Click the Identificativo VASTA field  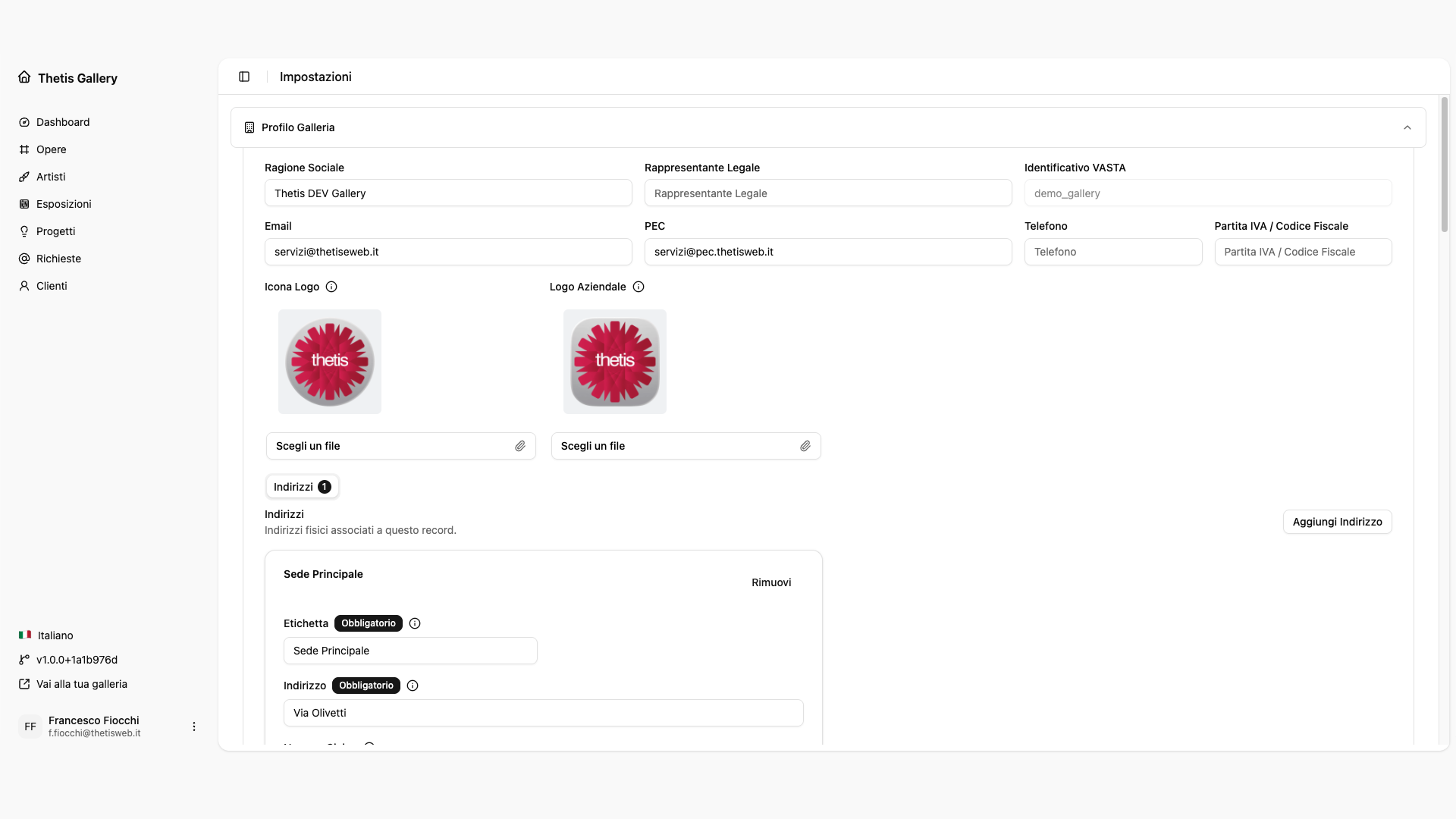coord(1208,193)
